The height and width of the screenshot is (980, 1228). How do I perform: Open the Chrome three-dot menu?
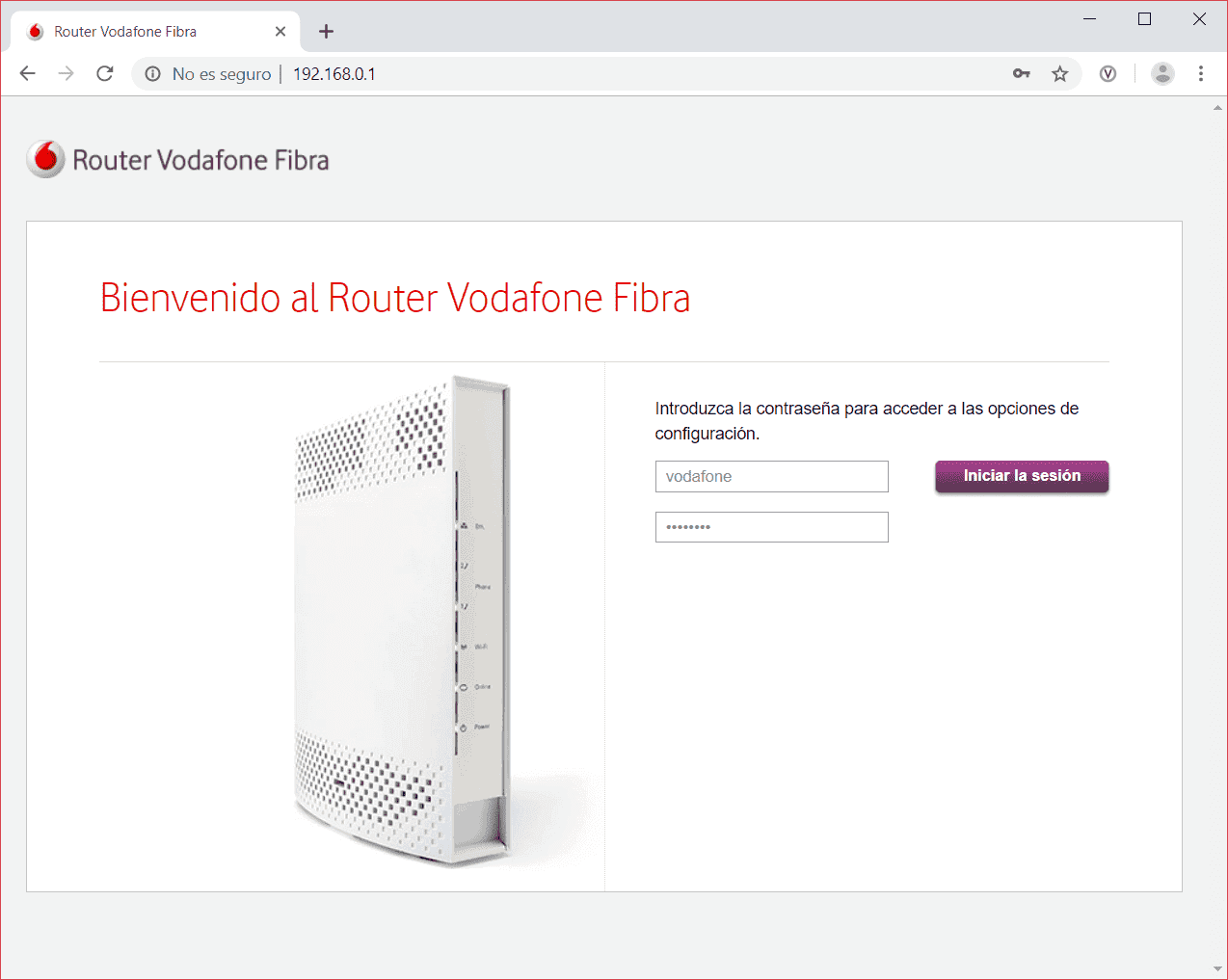pyautogui.click(x=1200, y=74)
